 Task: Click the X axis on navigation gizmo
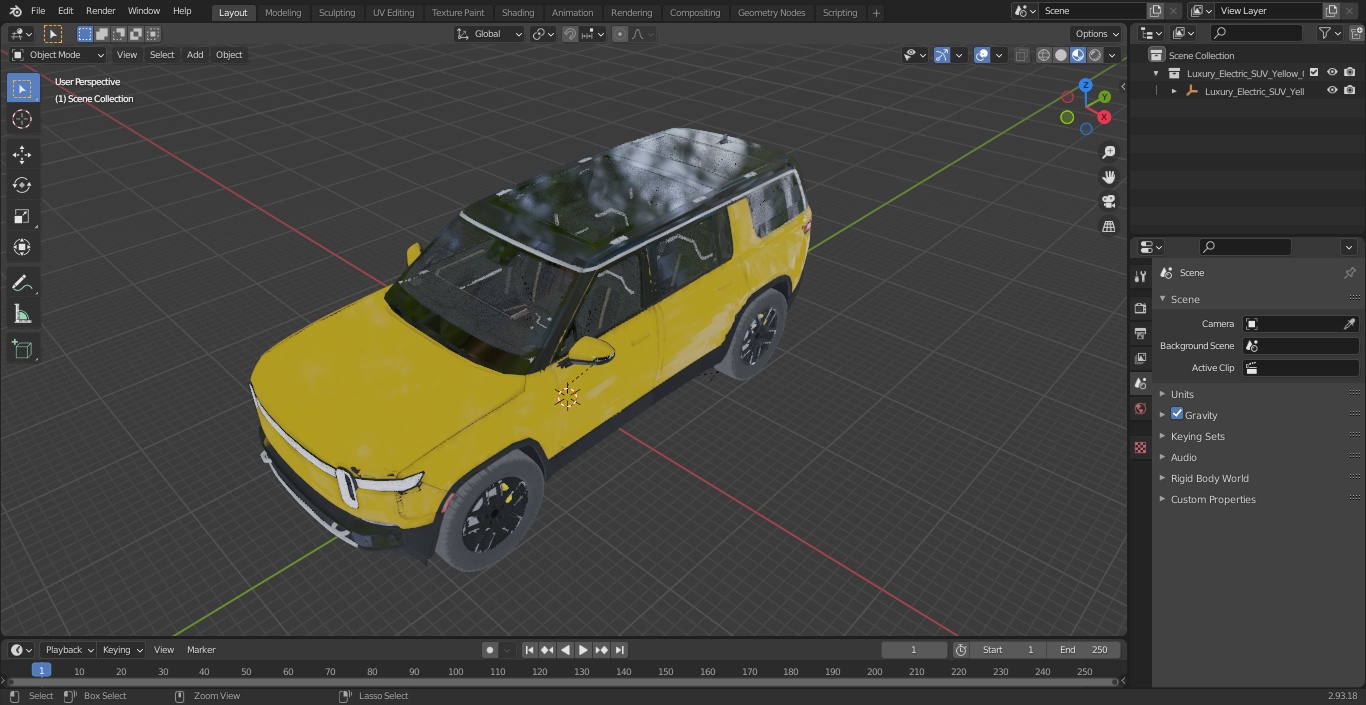[1104, 117]
